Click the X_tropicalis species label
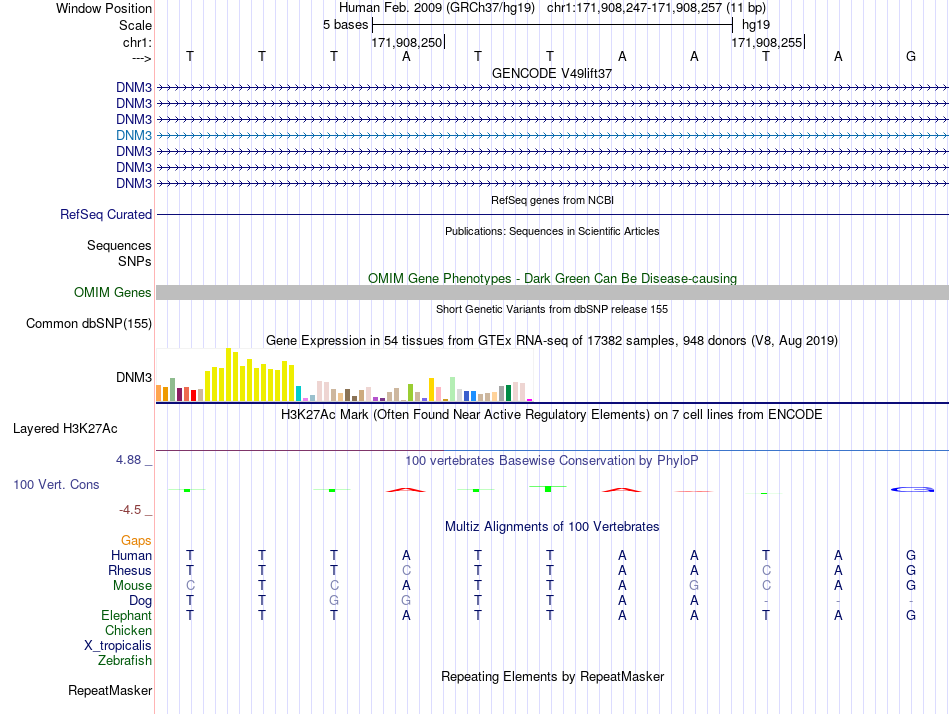 (118, 646)
